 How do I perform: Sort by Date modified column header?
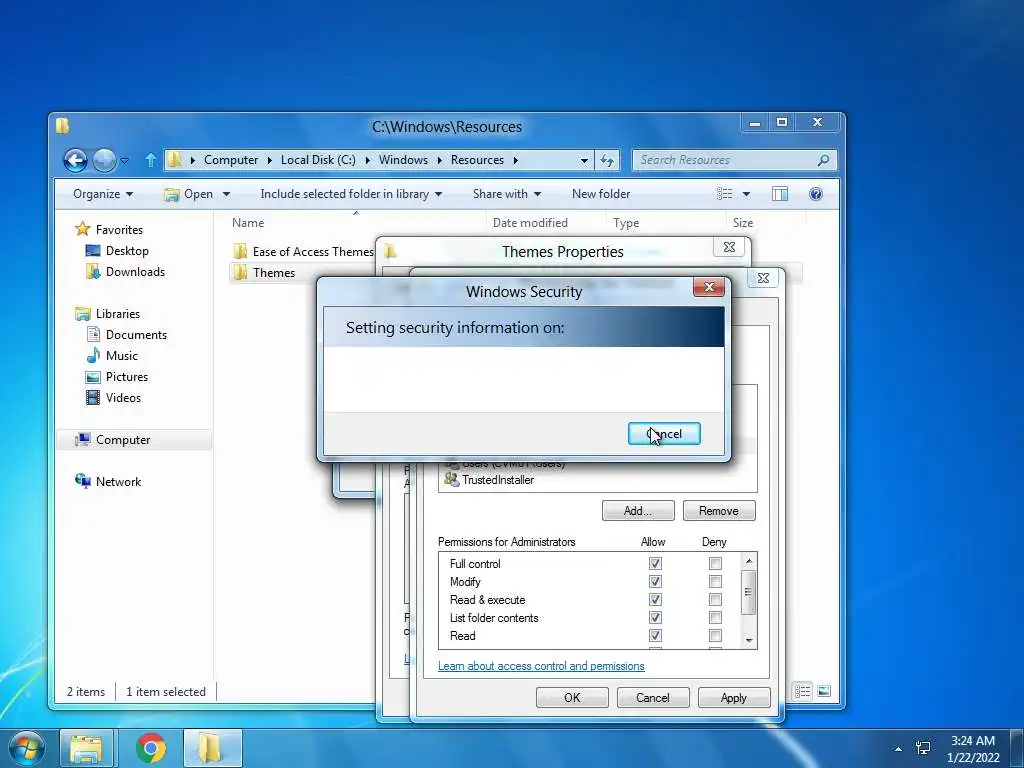pyautogui.click(x=530, y=223)
